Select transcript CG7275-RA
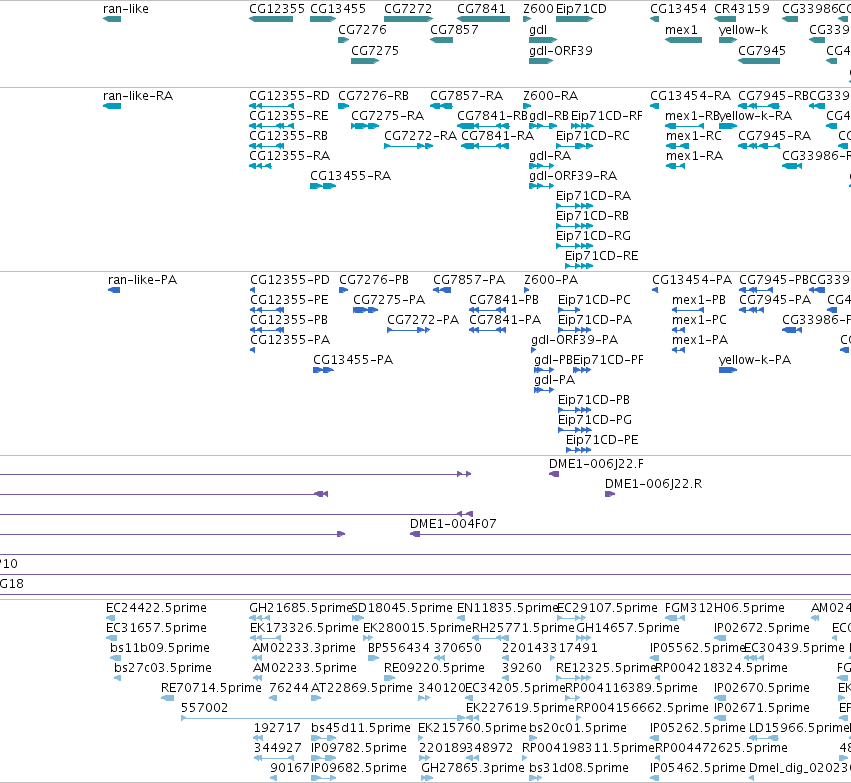This screenshot has height=783, width=851. pos(365,126)
